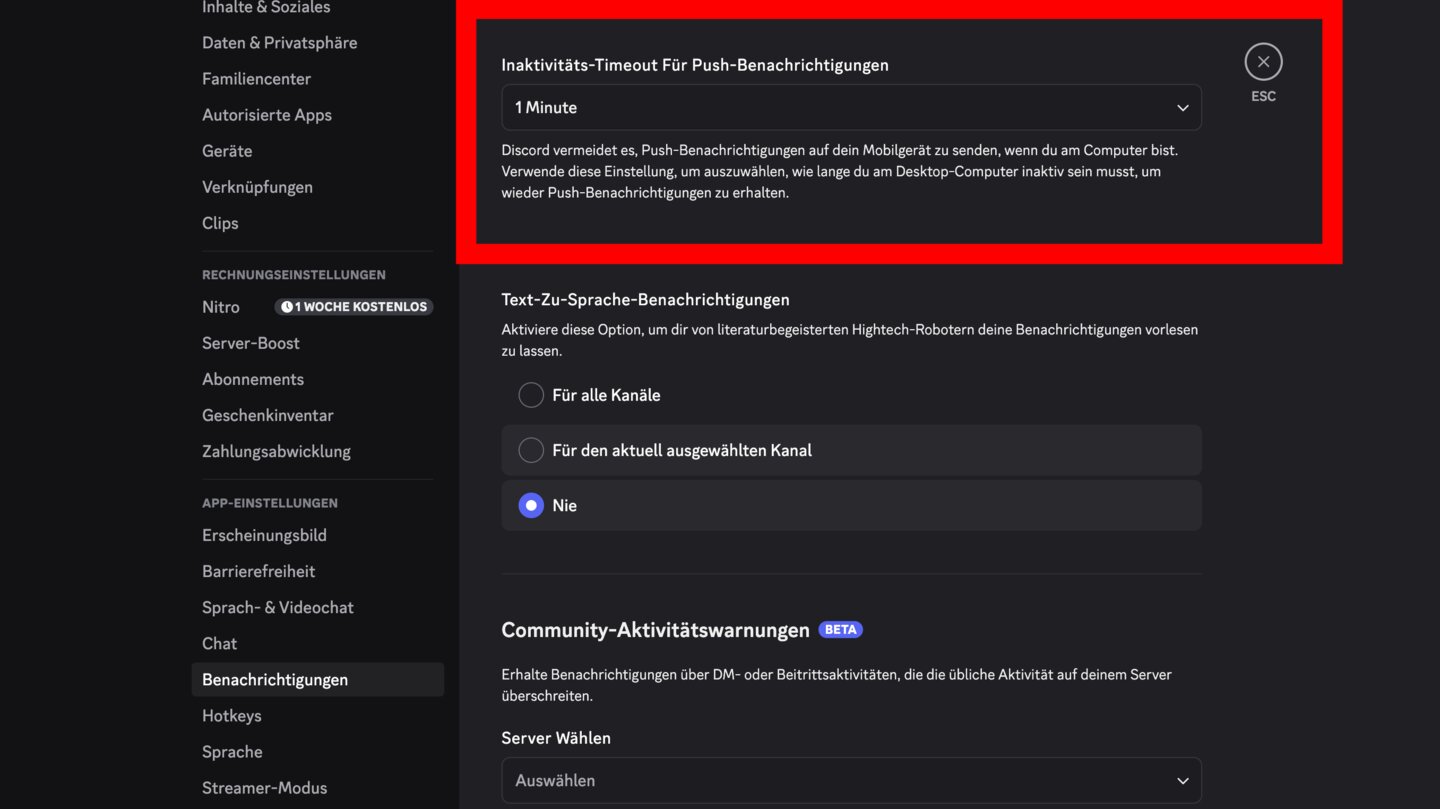Close settings with the ESC X icon
The width and height of the screenshot is (1440, 809).
1263,62
